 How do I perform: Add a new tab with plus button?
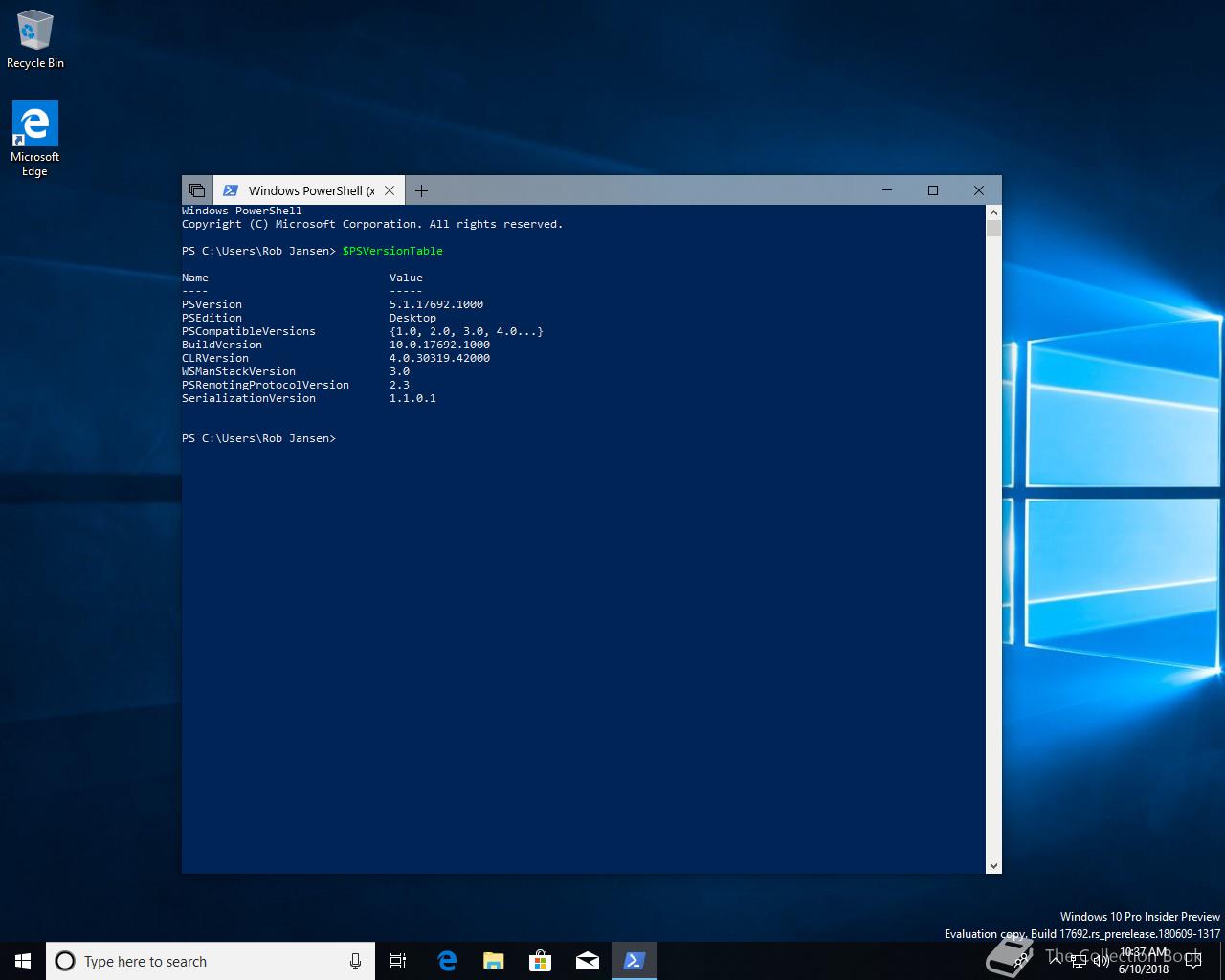(421, 190)
